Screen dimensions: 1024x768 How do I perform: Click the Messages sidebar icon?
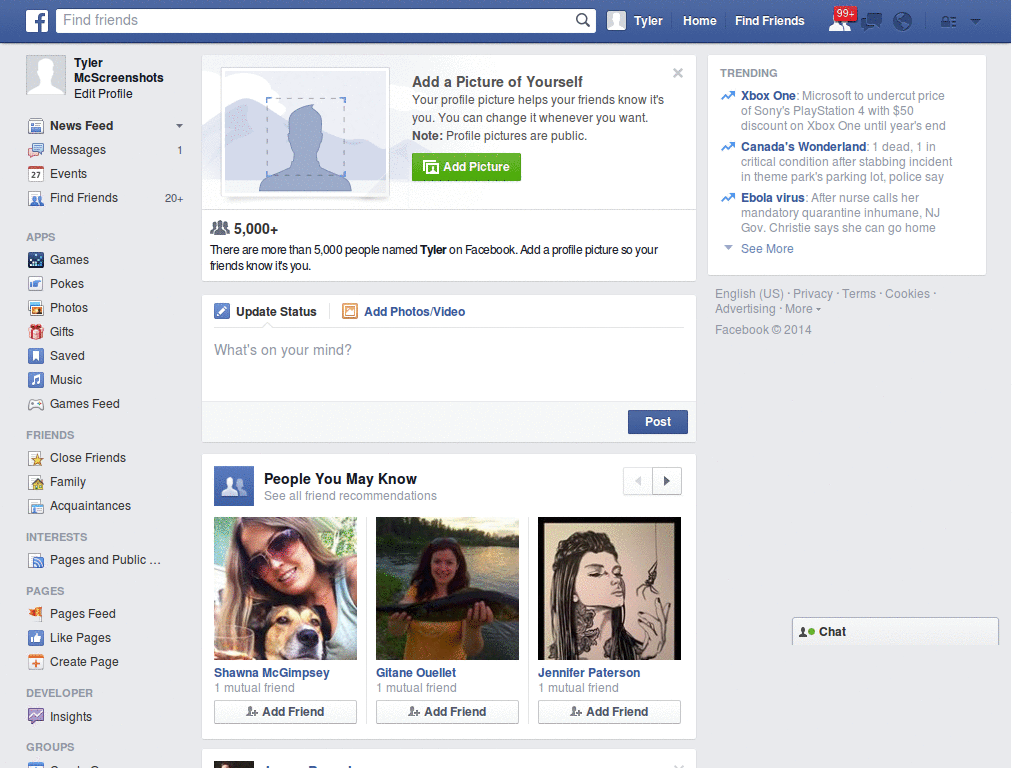tap(36, 150)
